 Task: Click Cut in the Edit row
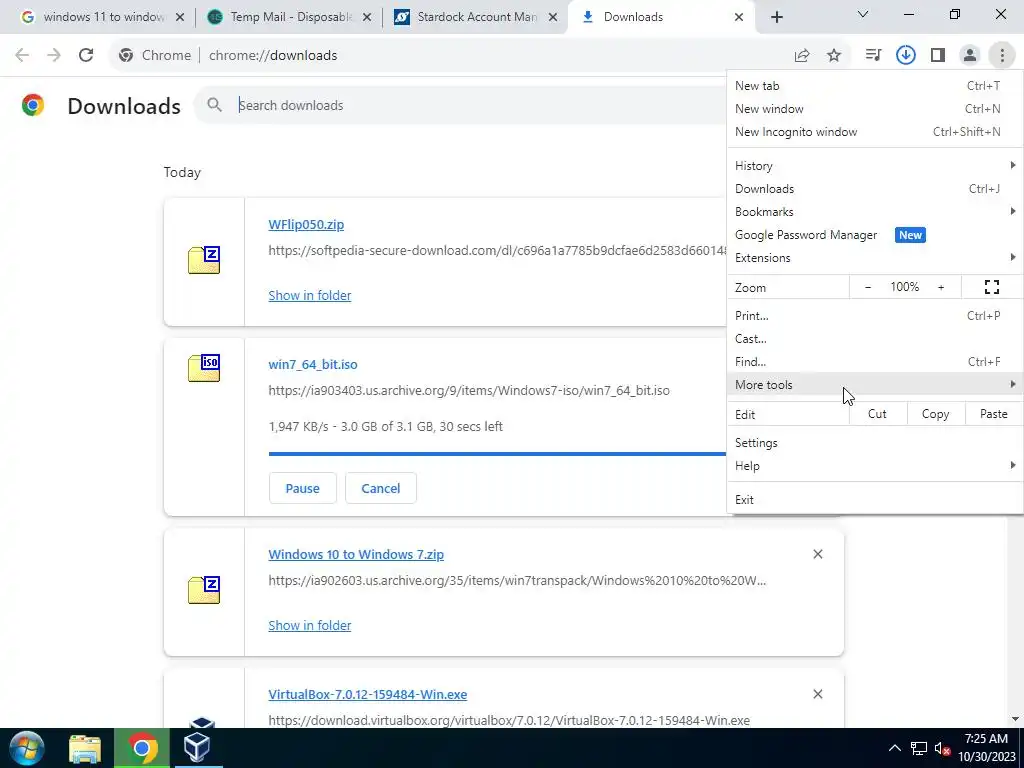click(877, 414)
